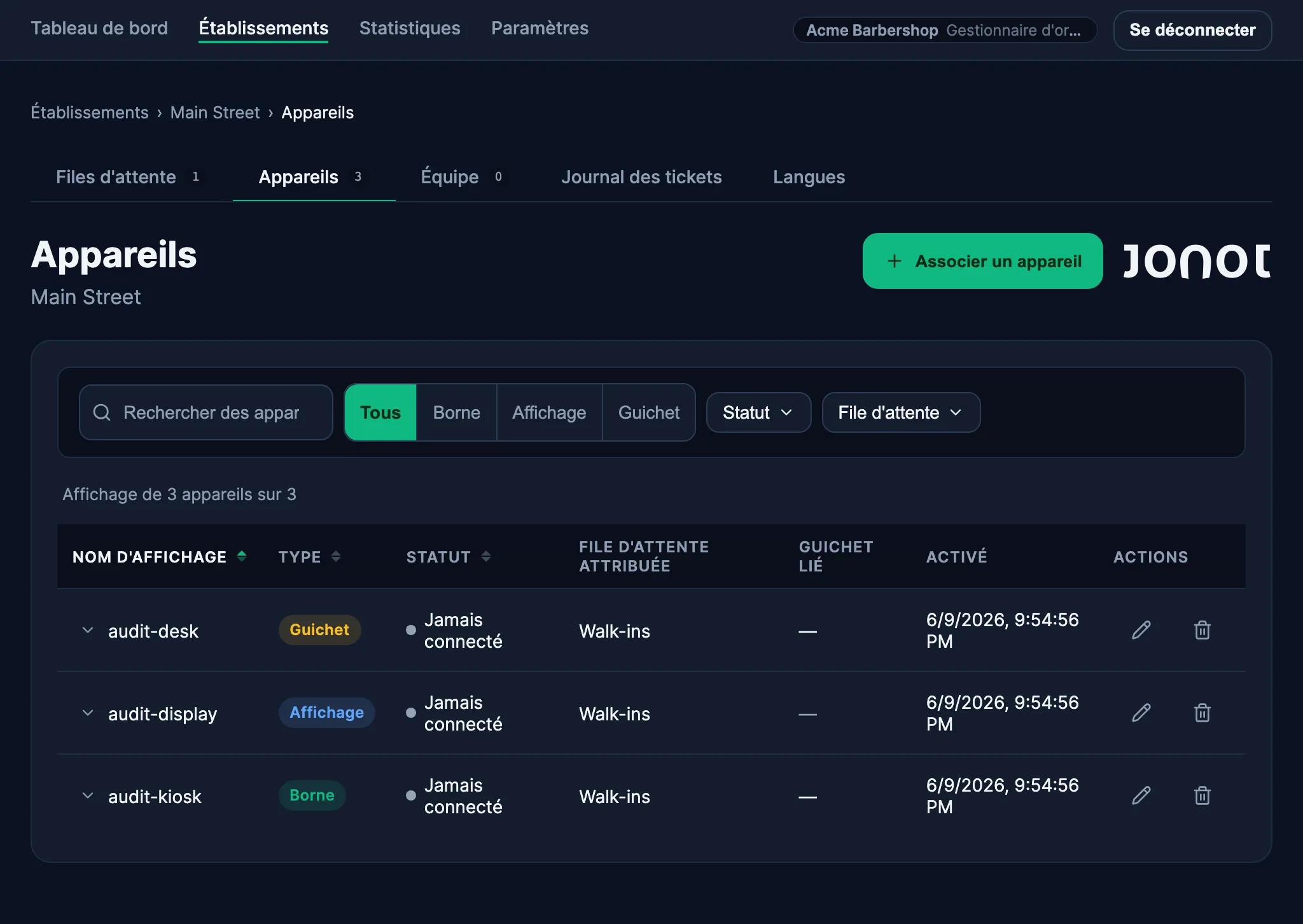Click the audit-desk activation date

1003,631
